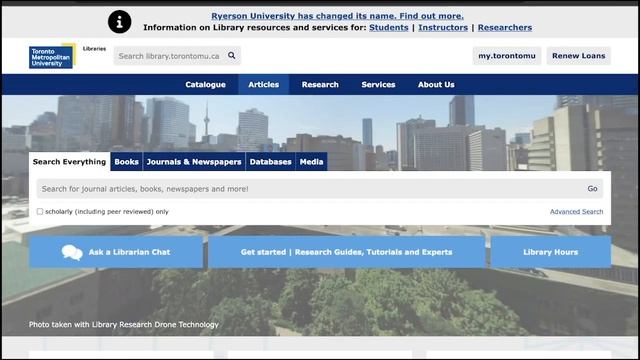Open the Advanced Search link
640x360 pixels.
pos(576,211)
